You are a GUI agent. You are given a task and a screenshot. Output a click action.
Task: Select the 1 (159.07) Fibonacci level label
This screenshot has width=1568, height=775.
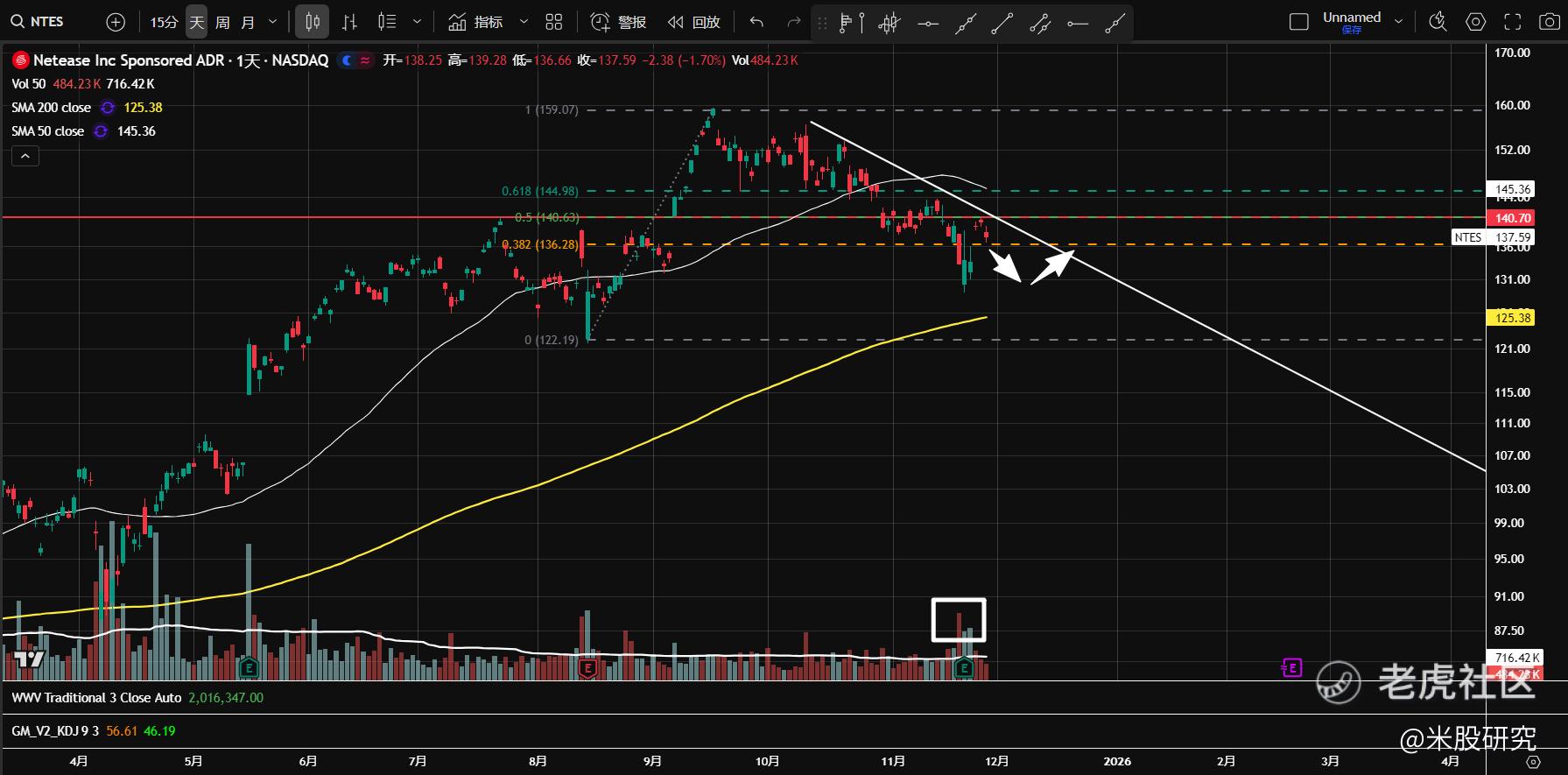pos(552,110)
